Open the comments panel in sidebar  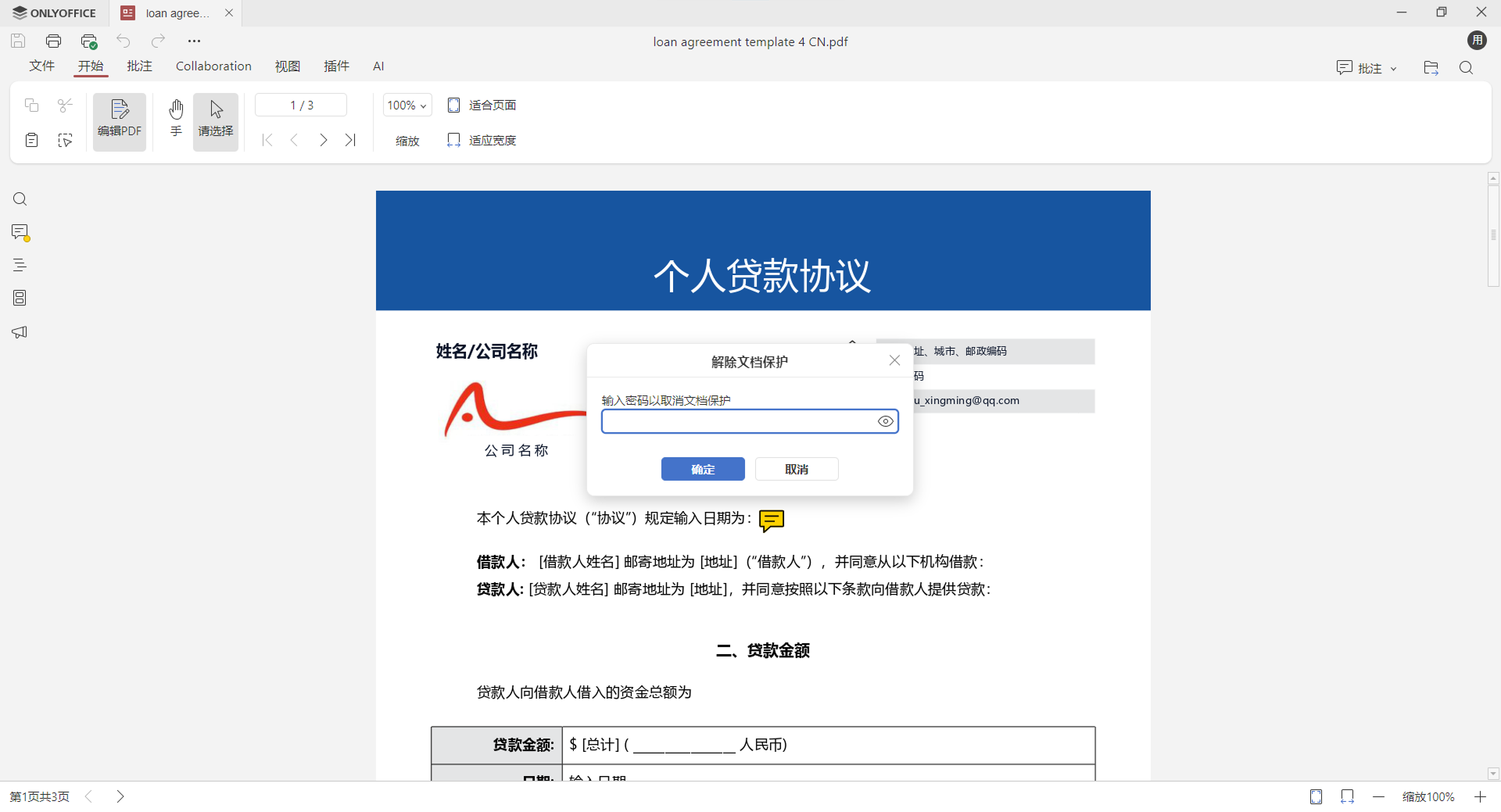pos(20,232)
